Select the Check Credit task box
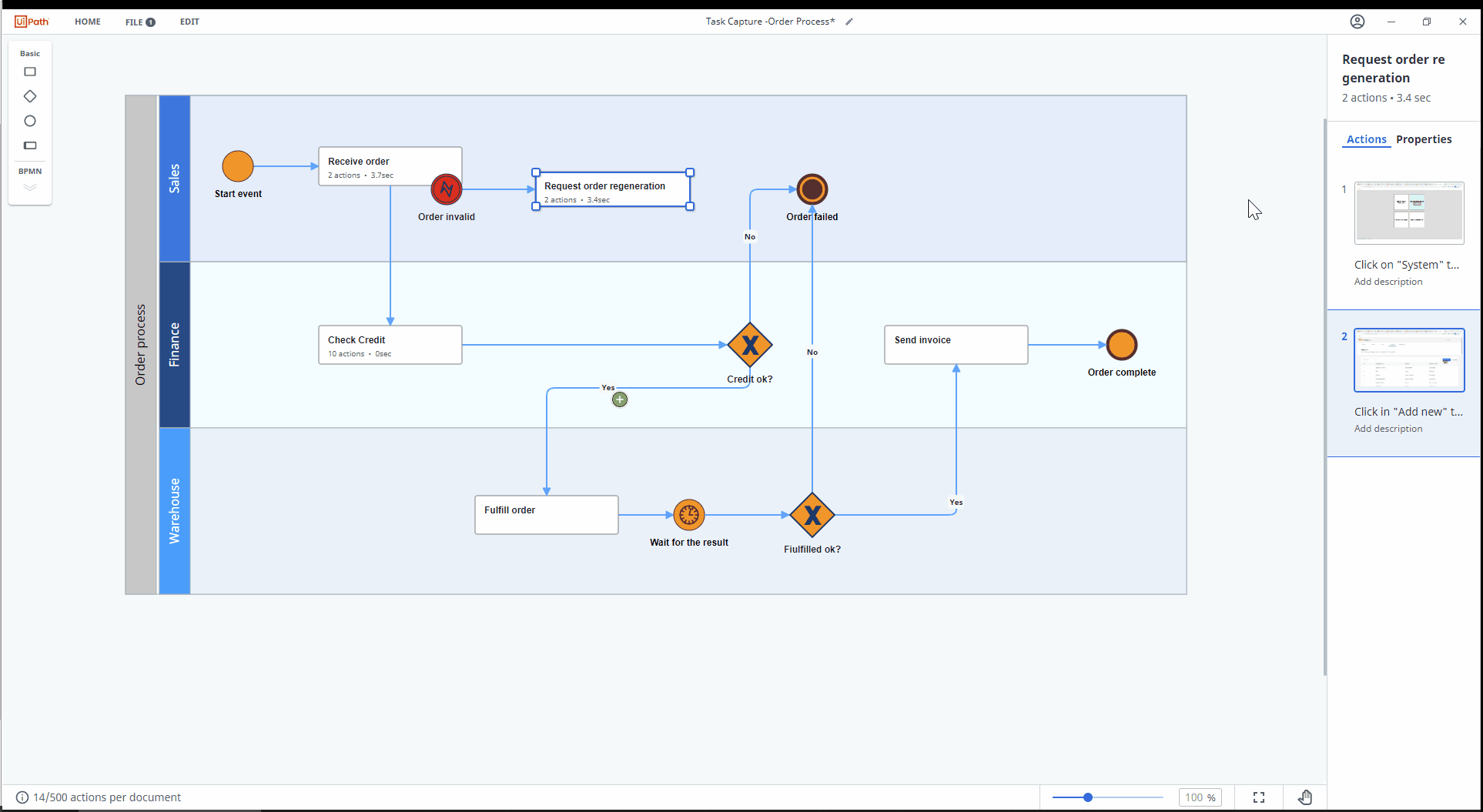 pyautogui.click(x=390, y=345)
